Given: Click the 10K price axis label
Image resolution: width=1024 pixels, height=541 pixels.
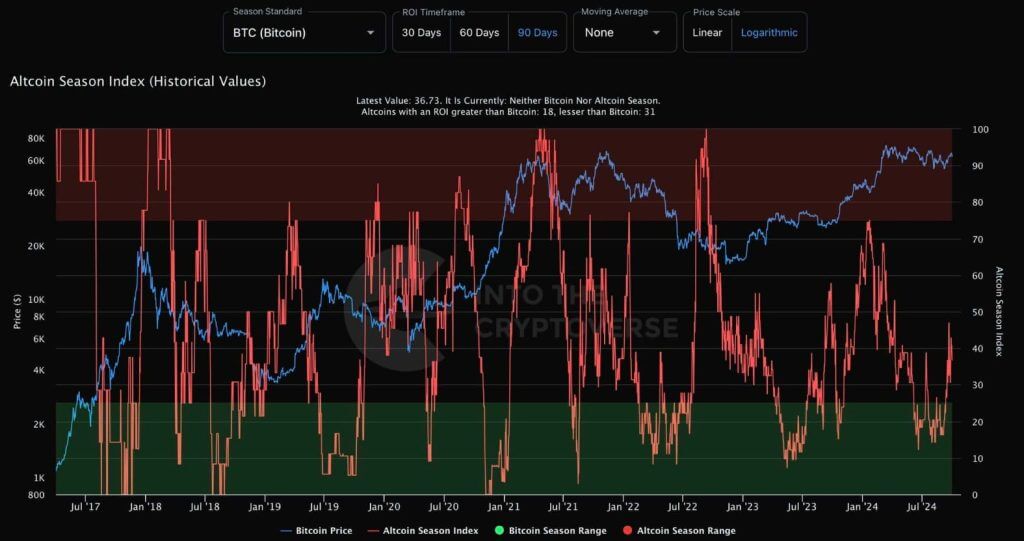Looking at the screenshot, I should click(x=36, y=300).
